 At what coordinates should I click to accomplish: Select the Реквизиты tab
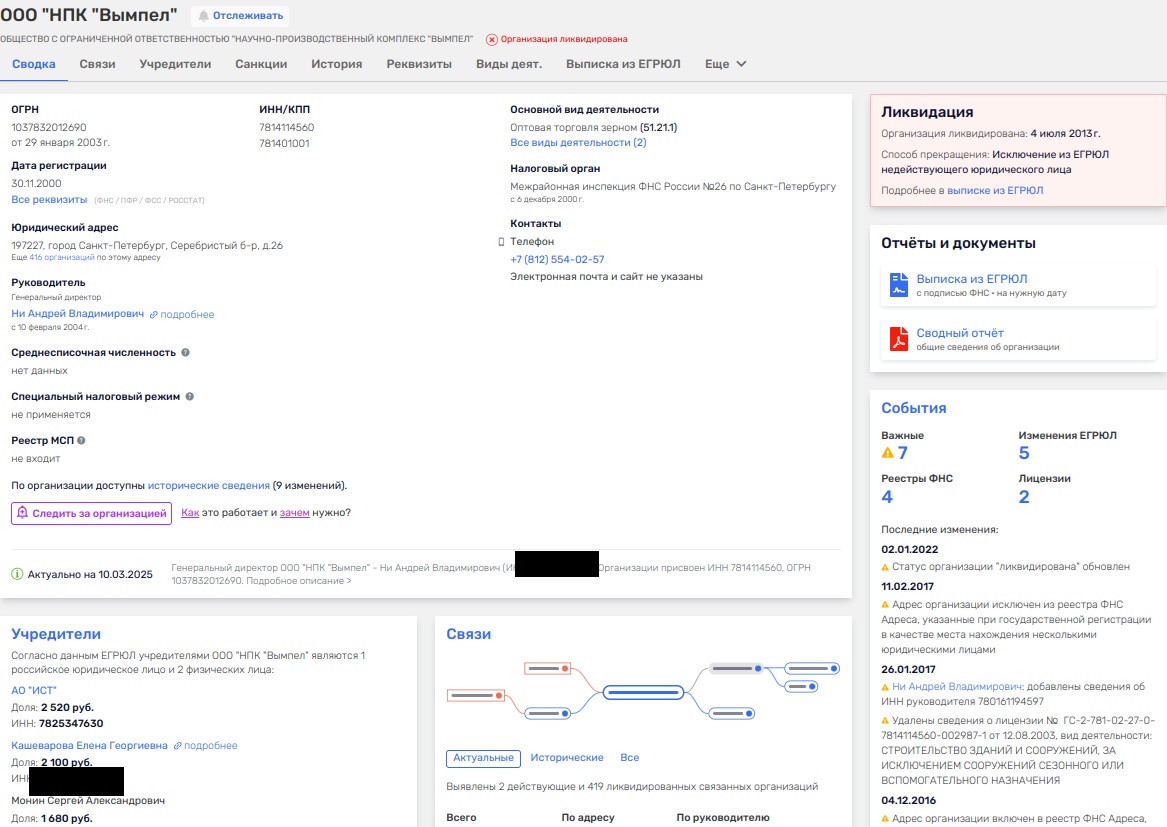[x=419, y=64]
